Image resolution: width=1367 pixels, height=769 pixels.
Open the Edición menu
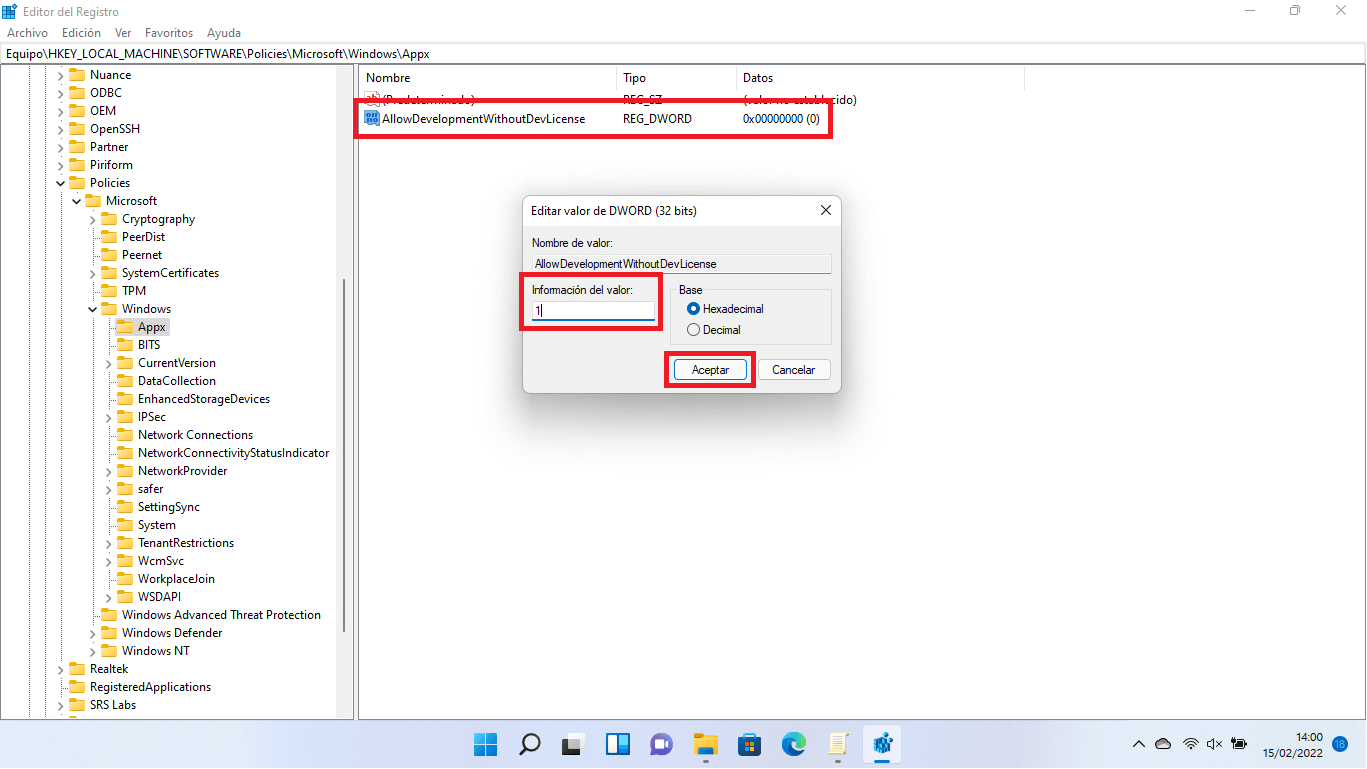point(81,33)
